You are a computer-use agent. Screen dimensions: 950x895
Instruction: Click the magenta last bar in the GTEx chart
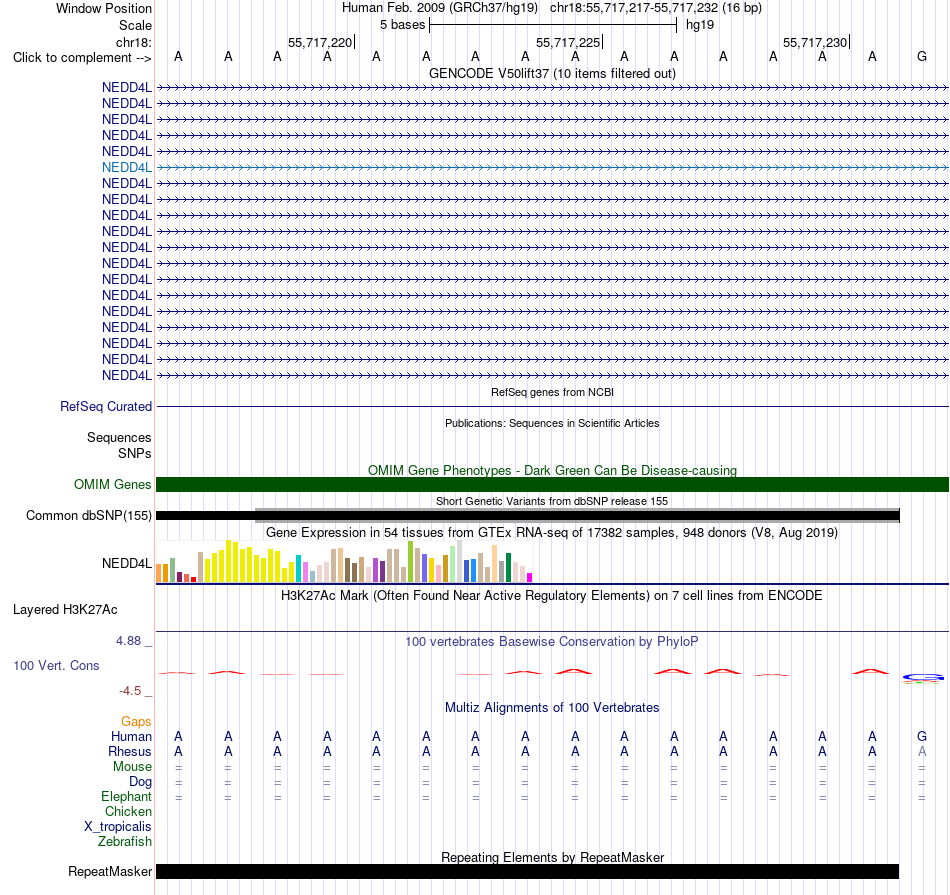click(x=529, y=577)
